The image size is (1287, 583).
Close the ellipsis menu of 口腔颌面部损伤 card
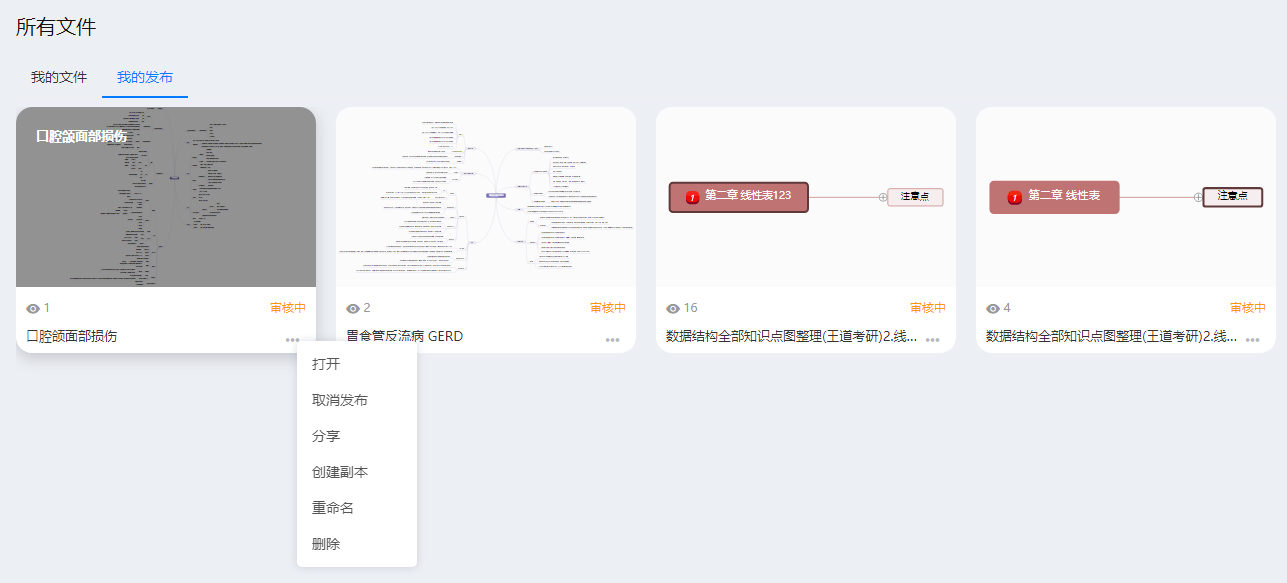(292, 340)
